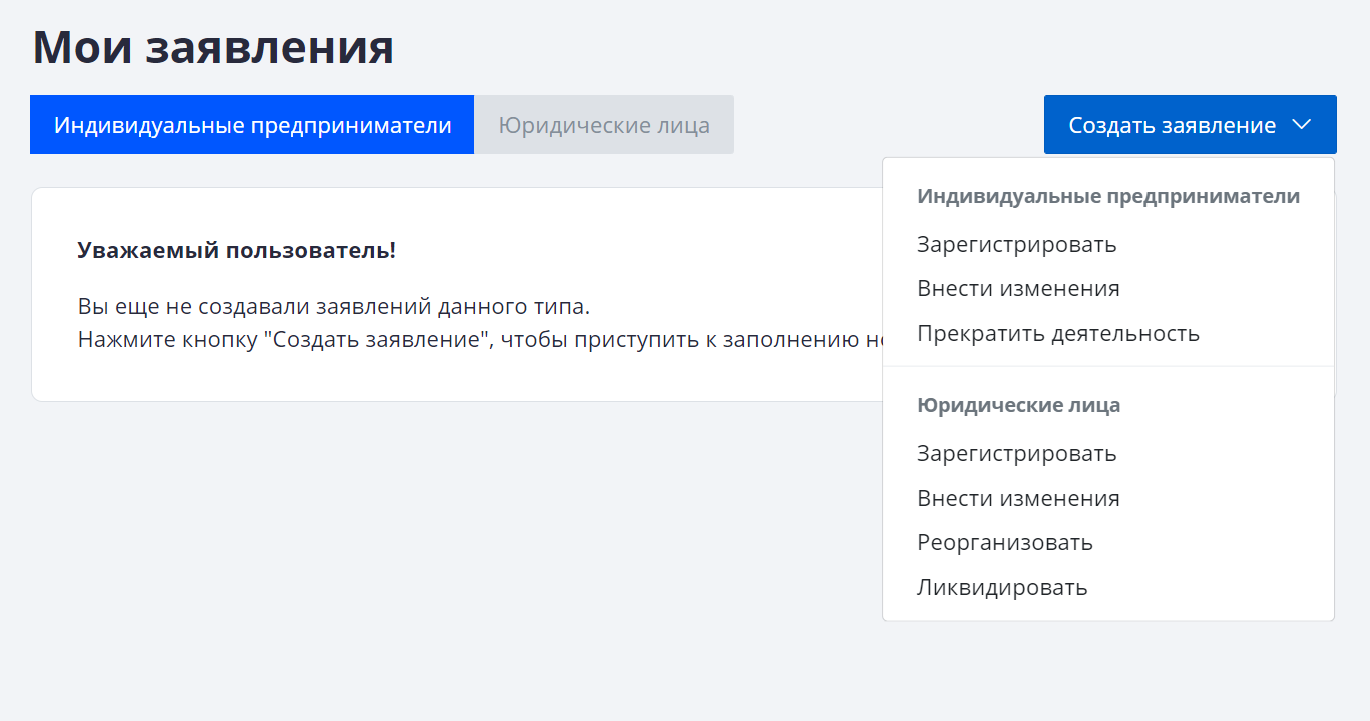The image size is (1370, 721).
Task: Click the Уважаемый пользователь! heading text
Action: (x=237, y=250)
